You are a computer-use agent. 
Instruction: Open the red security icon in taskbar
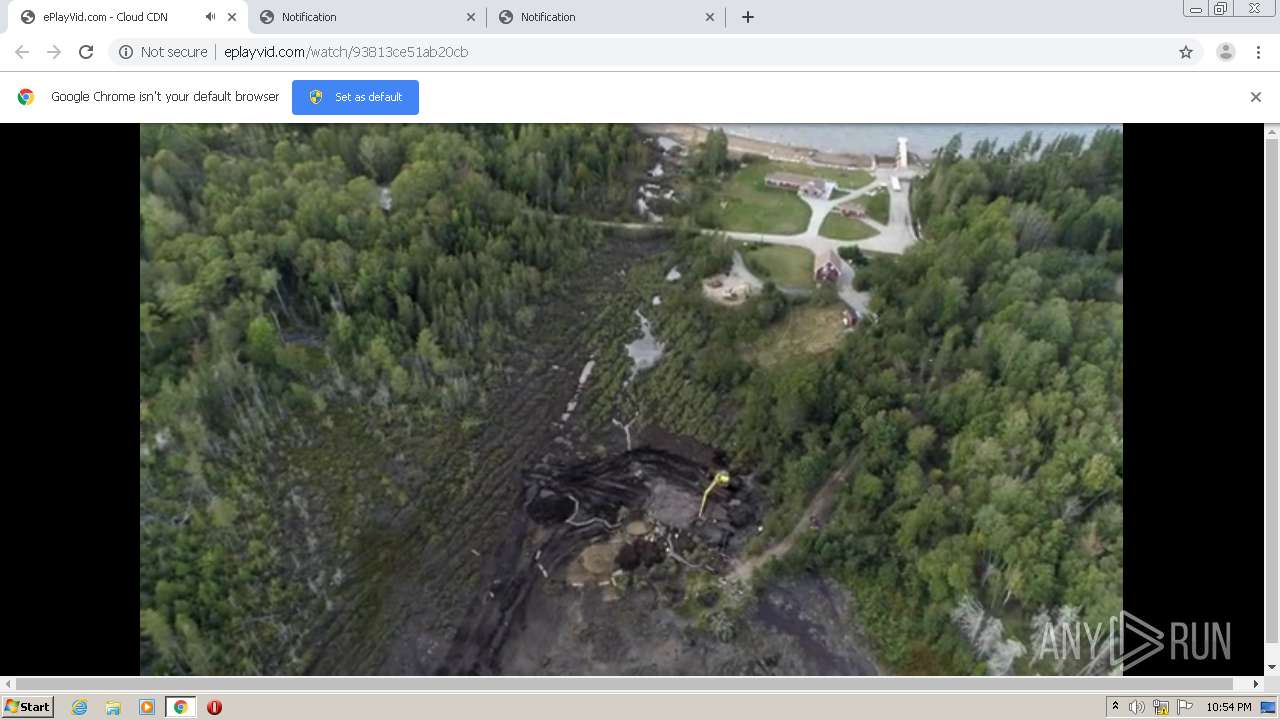(x=214, y=707)
